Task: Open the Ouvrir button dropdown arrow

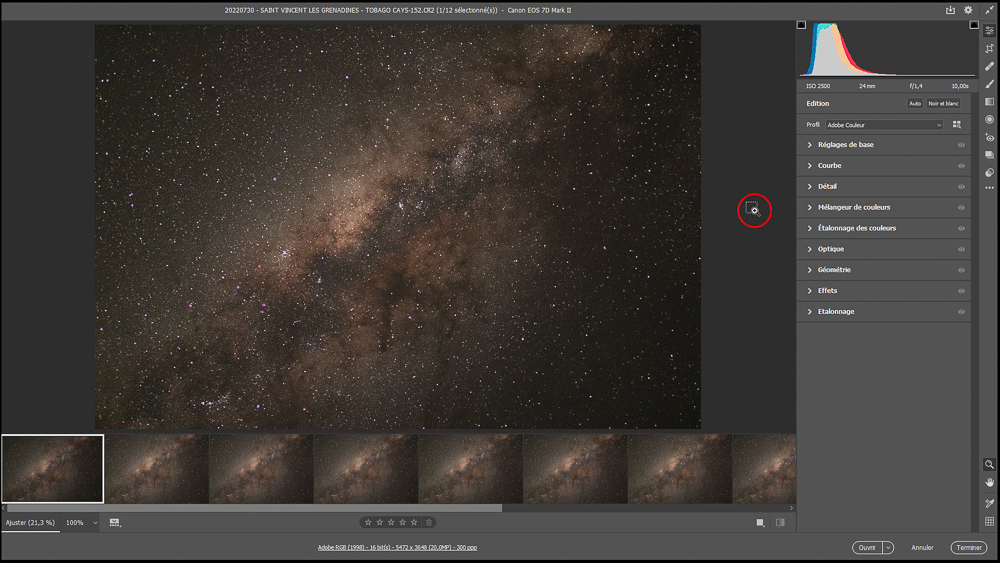Action: pyautogui.click(x=888, y=548)
